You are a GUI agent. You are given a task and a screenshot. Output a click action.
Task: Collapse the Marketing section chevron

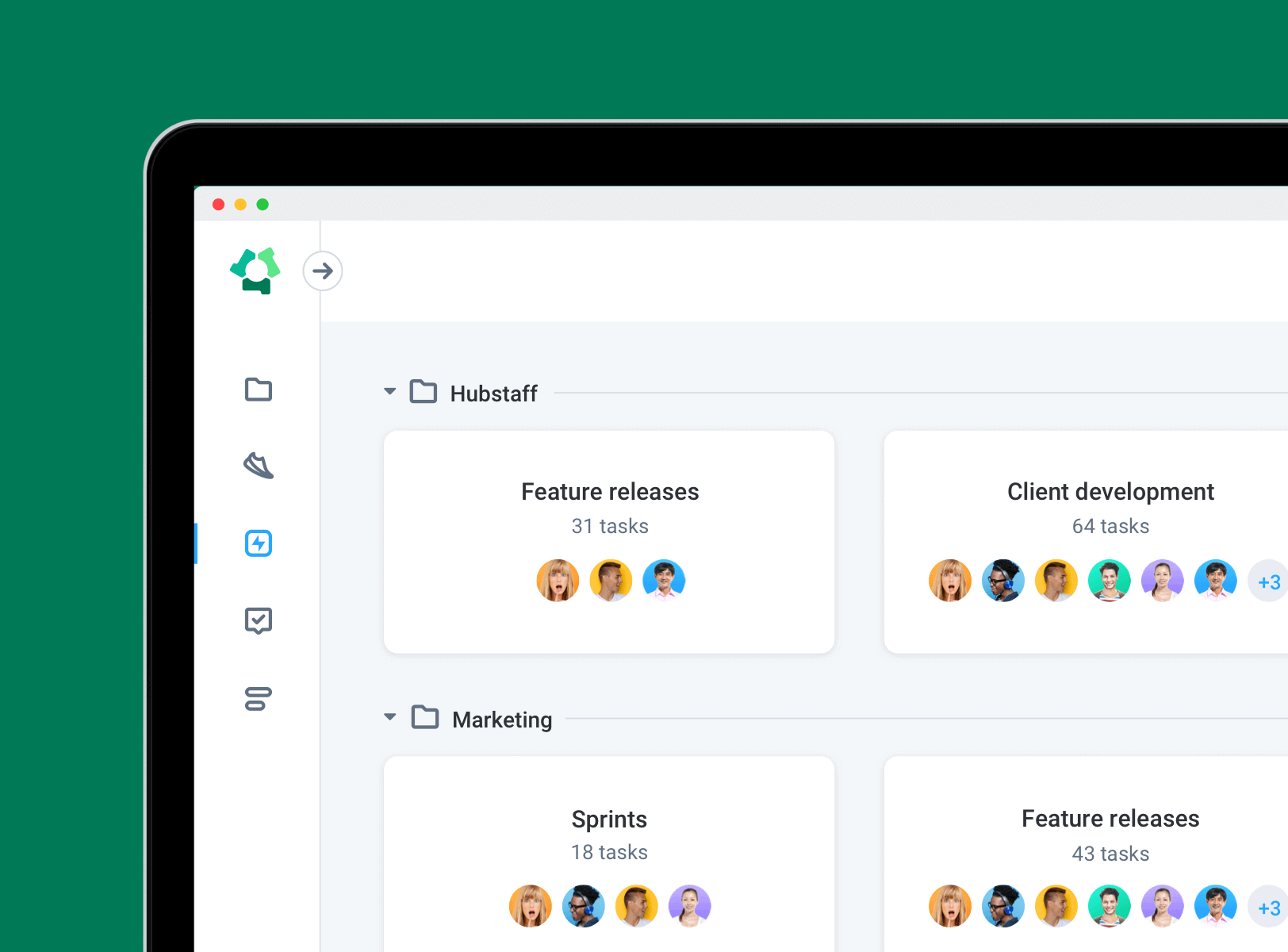click(389, 717)
